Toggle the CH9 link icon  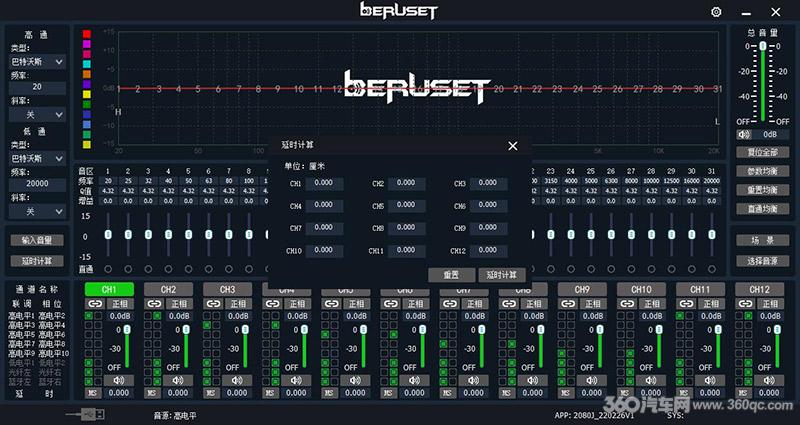click(x=568, y=304)
